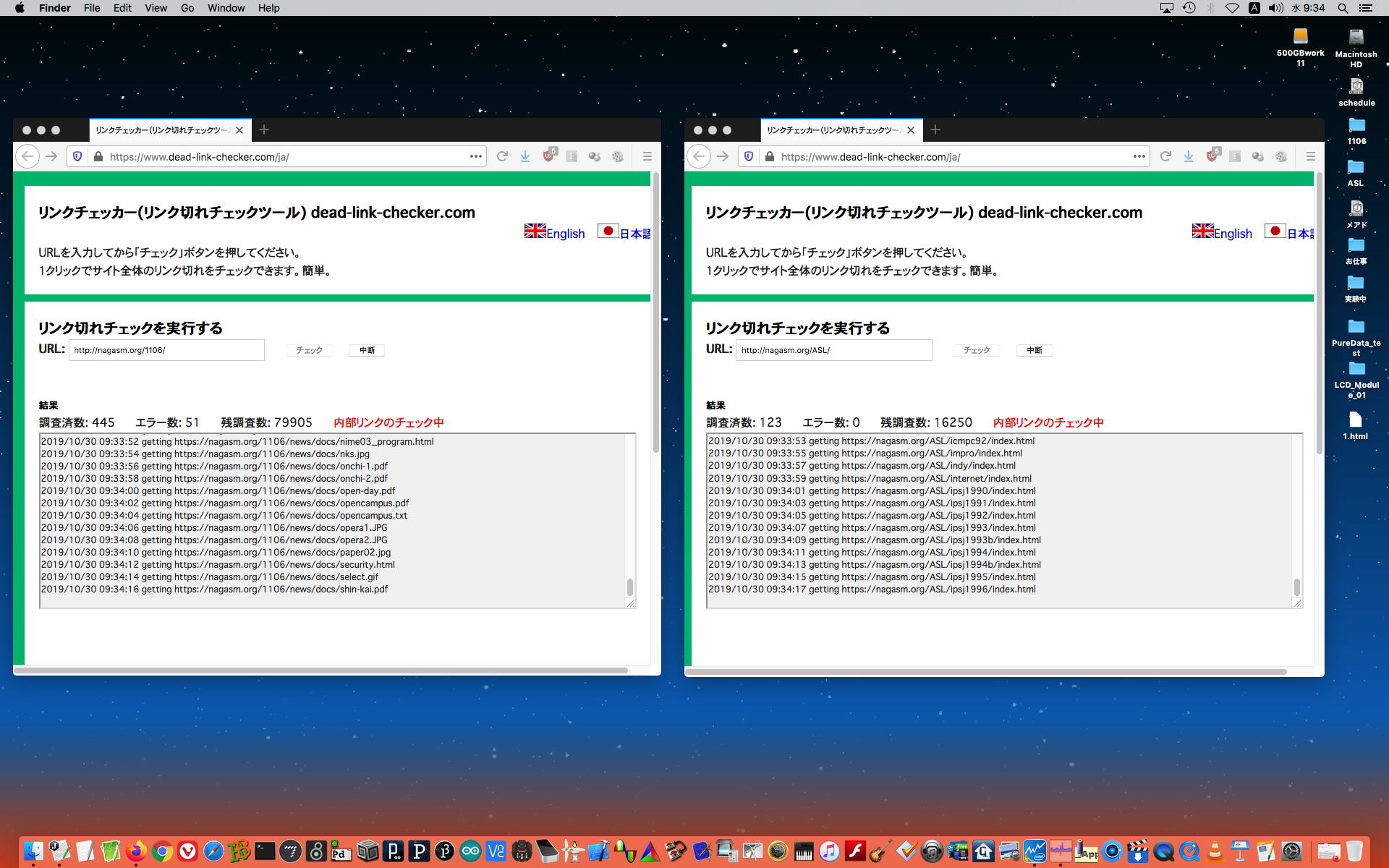Open new tab with plus in left window

(x=264, y=129)
